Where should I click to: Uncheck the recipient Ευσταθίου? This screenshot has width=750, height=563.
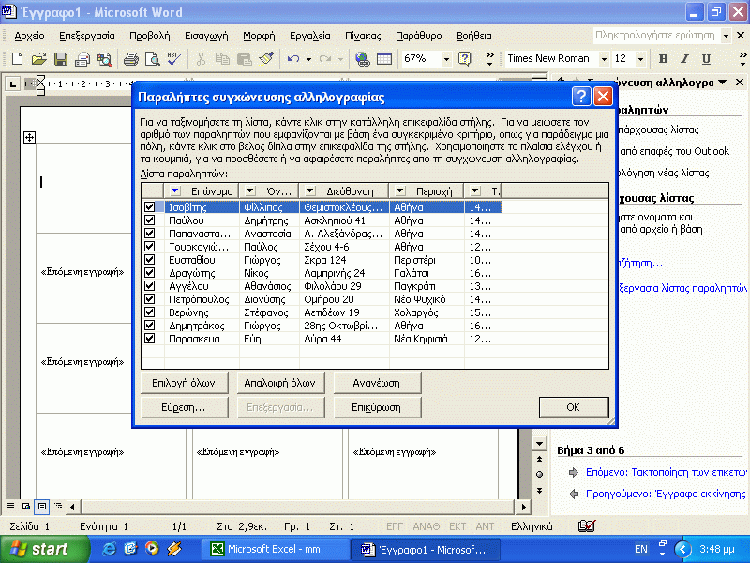pyautogui.click(x=150, y=260)
